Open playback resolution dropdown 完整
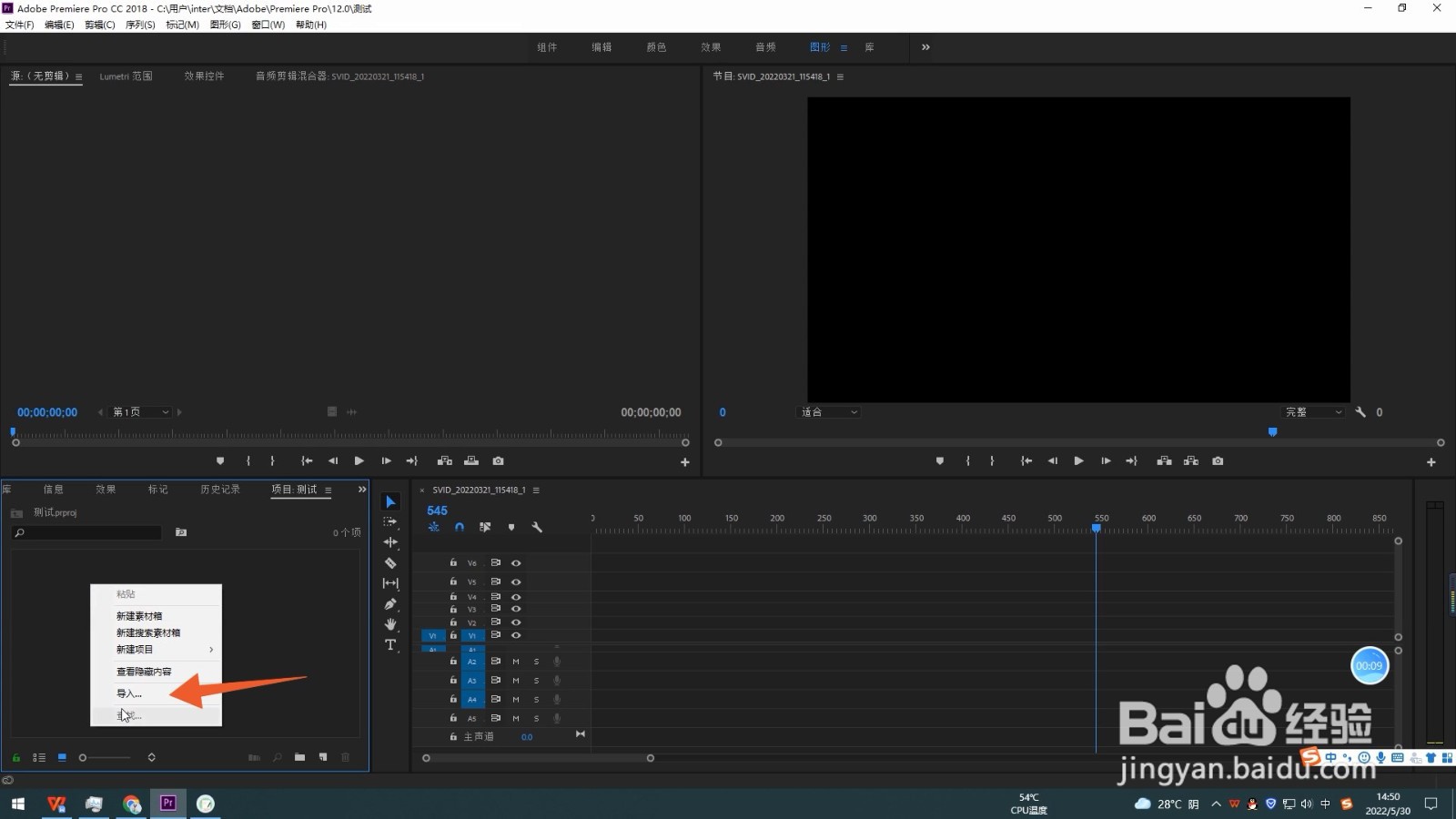The width and height of the screenshot is (1456, 819). 1312,412
